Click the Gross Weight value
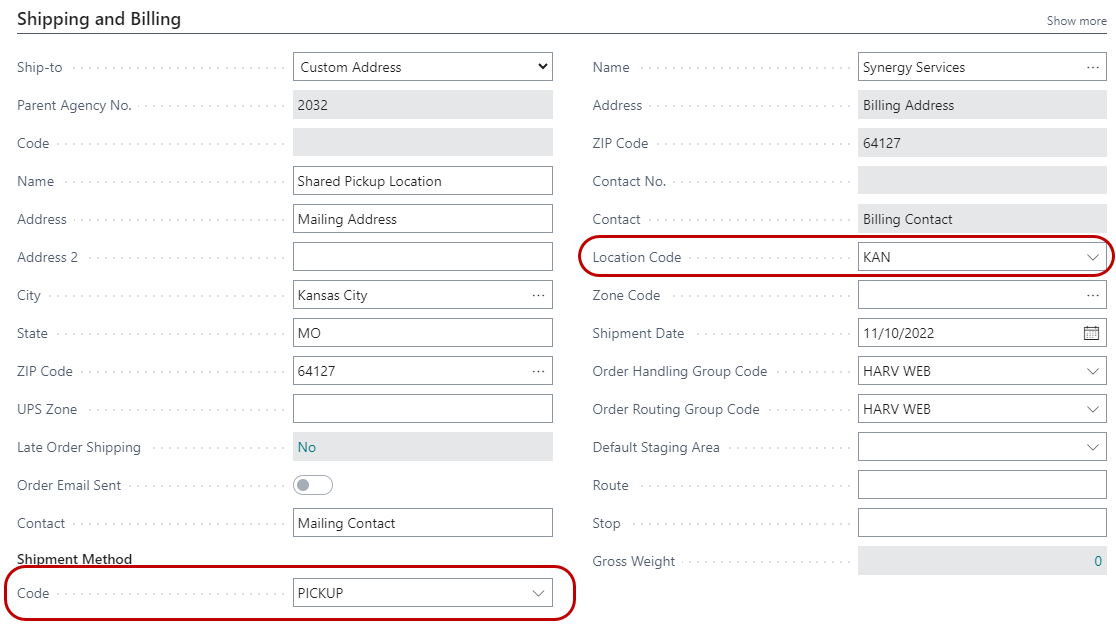Viewport: 1116px width, 630px height. 1097,561
